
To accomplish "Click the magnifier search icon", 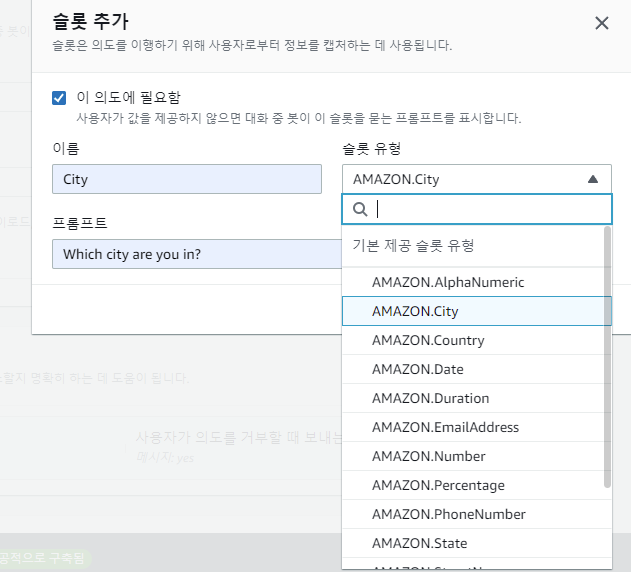I will [x=360, y=209].
